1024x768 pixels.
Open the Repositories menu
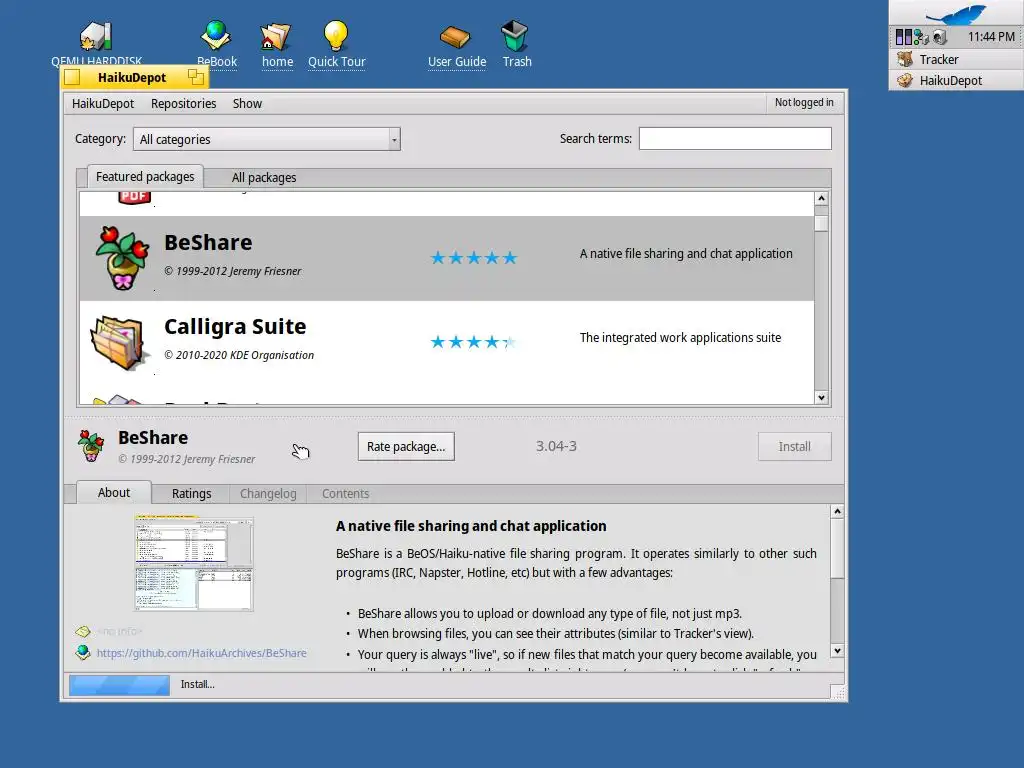click(184, 104)
